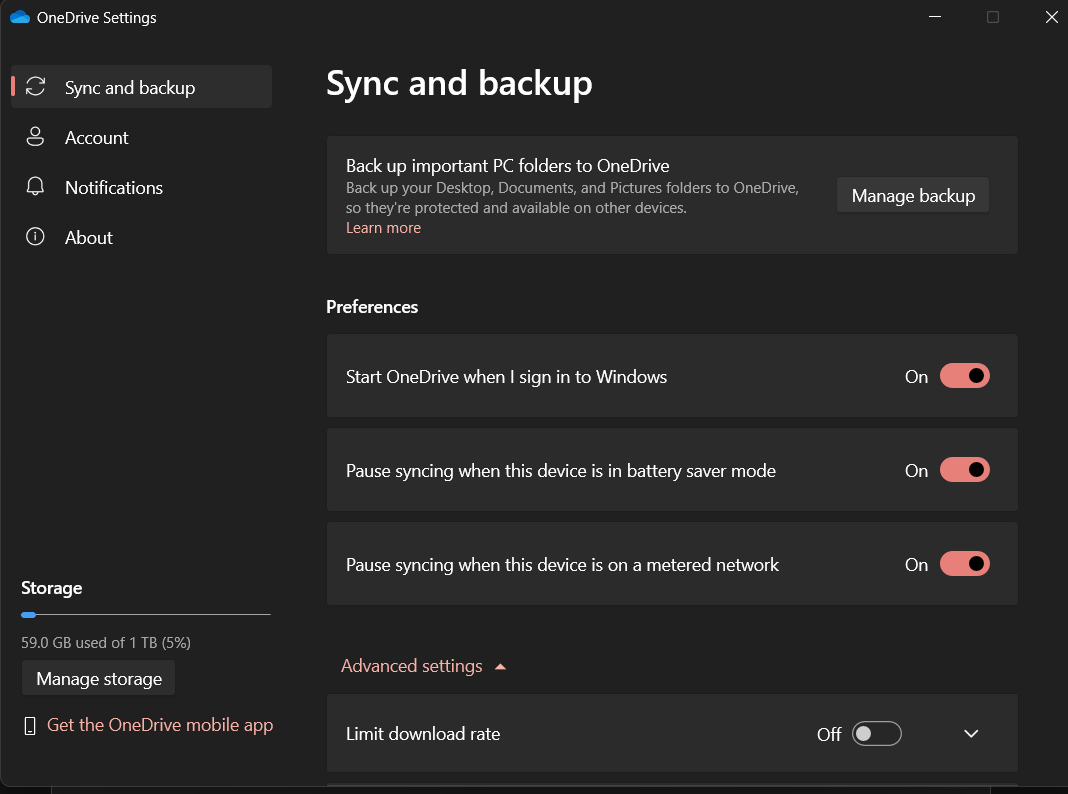The height and width of the screenshot is (794, 1068).
Task: Click the Manage backup button
Action: click(x=913, y=196)
